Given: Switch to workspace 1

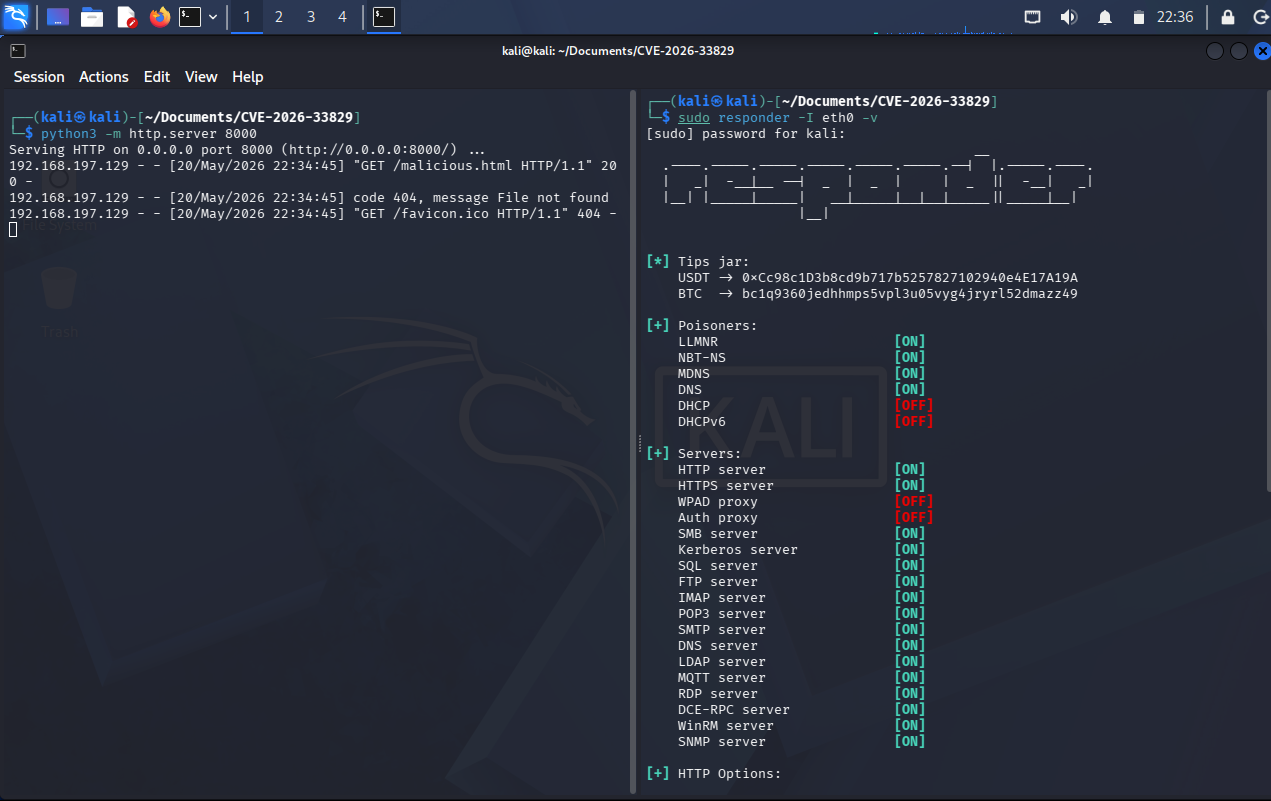Looking at the screenshot, I should click(x=247, y=17).
